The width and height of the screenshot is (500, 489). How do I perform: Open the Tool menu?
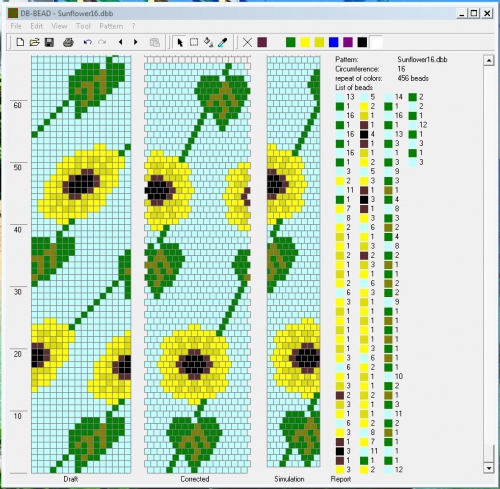point(83,26)
